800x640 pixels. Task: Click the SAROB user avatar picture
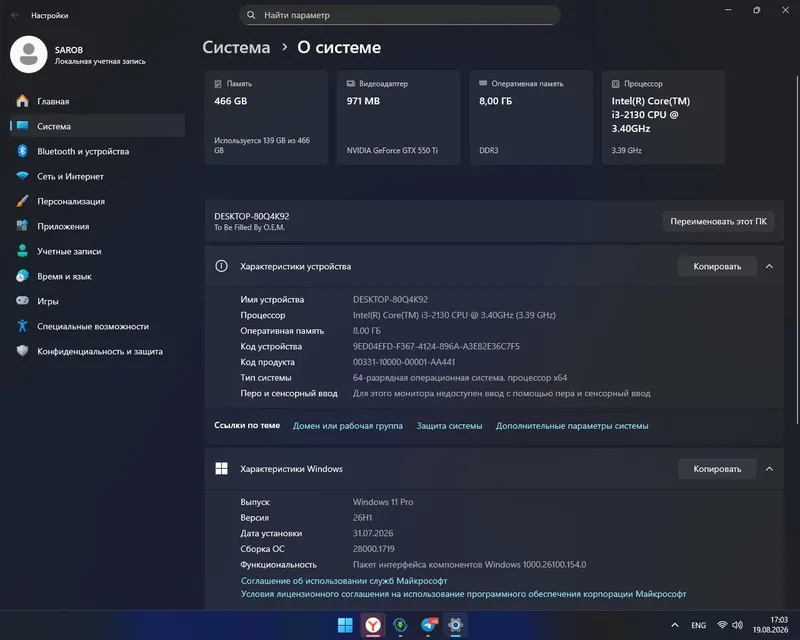(29, 54)
